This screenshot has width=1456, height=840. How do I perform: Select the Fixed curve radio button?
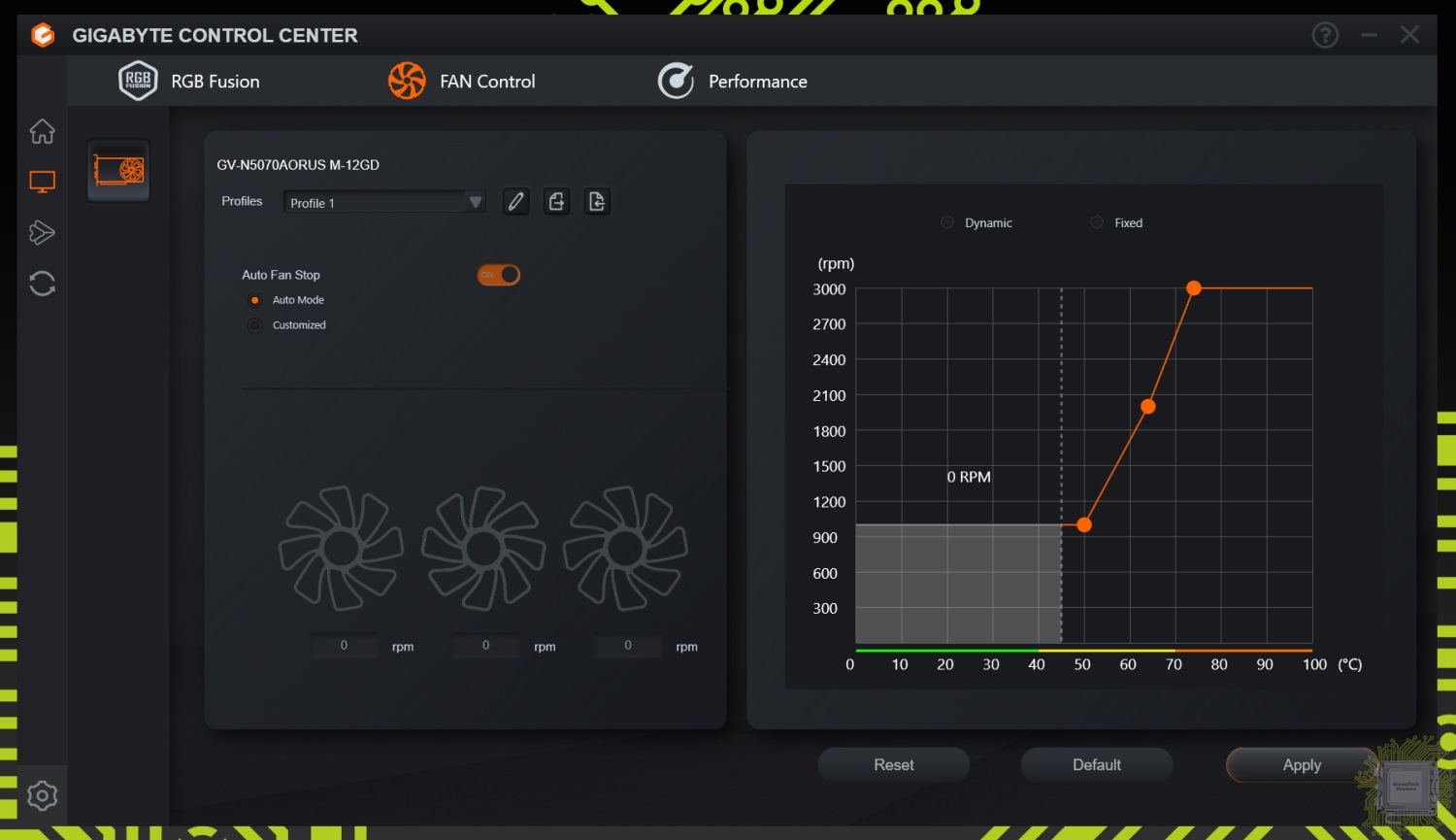click(1097, 222)
